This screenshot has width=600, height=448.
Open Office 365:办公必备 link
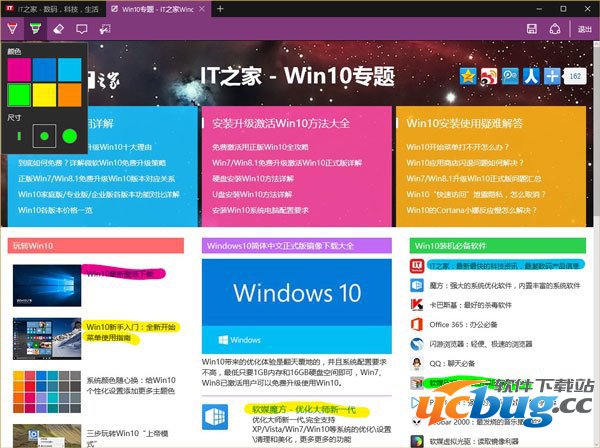463,324
